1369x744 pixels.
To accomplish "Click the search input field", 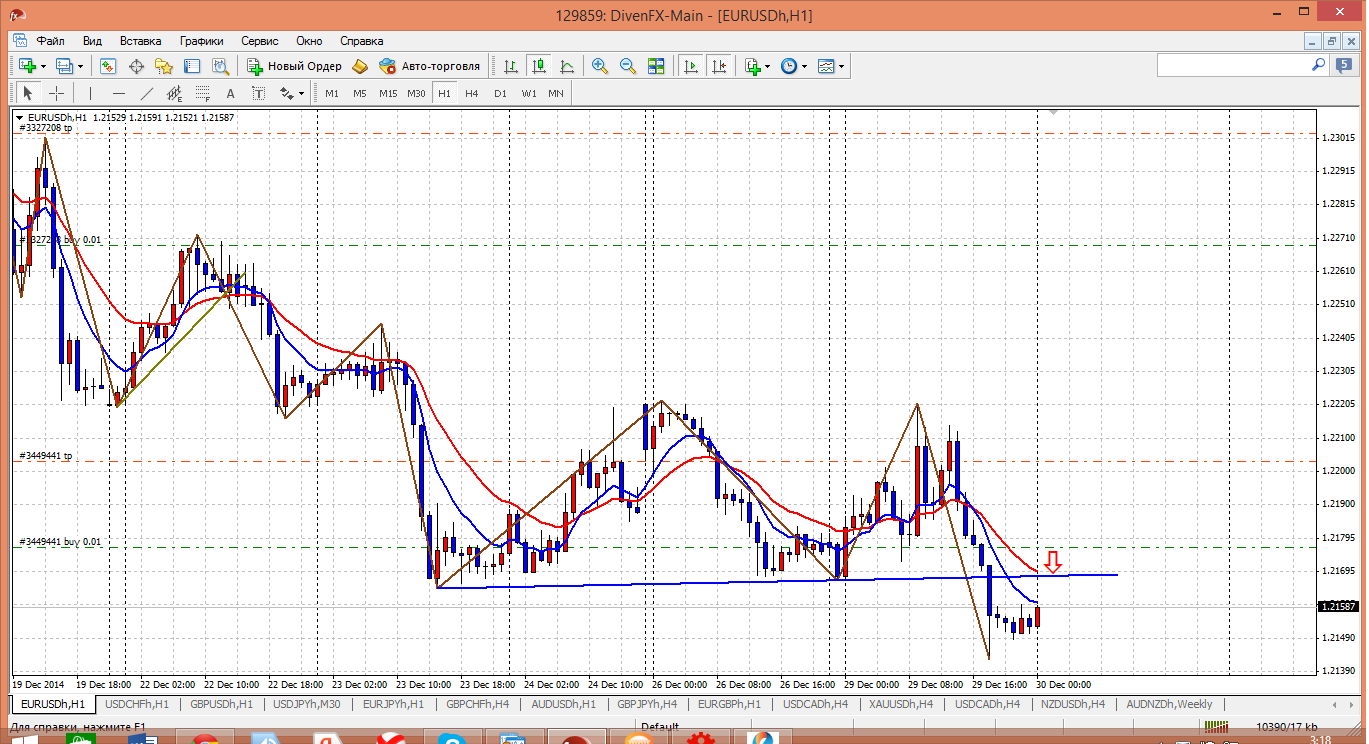I will click(1232, 65).
